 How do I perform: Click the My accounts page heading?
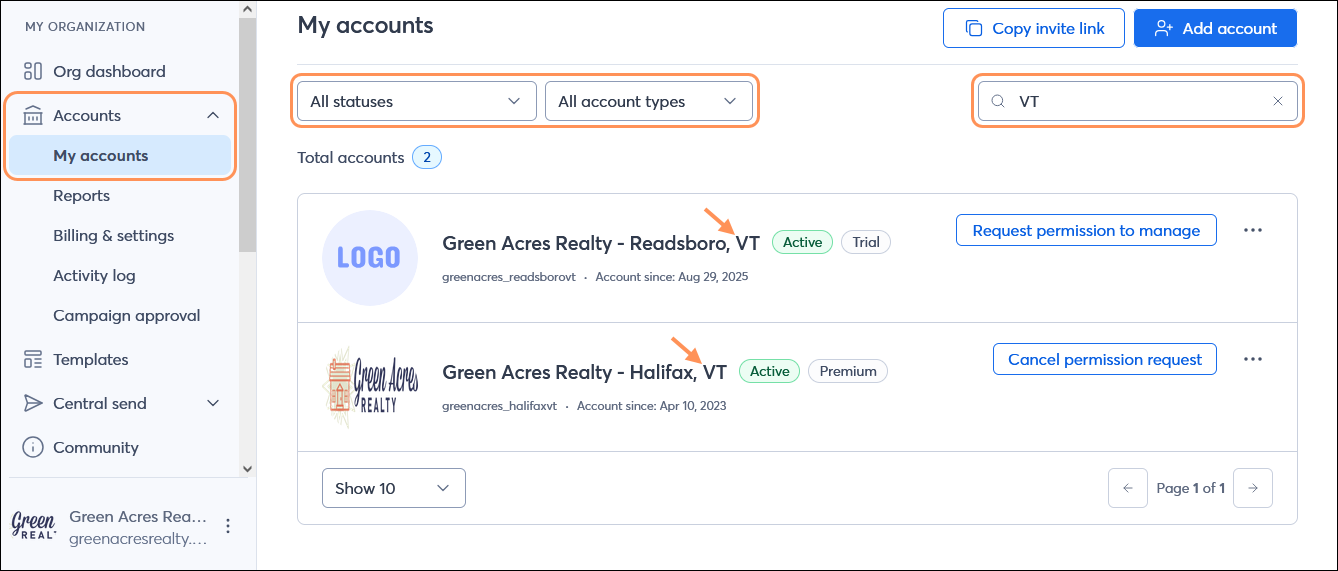point(365,26)
